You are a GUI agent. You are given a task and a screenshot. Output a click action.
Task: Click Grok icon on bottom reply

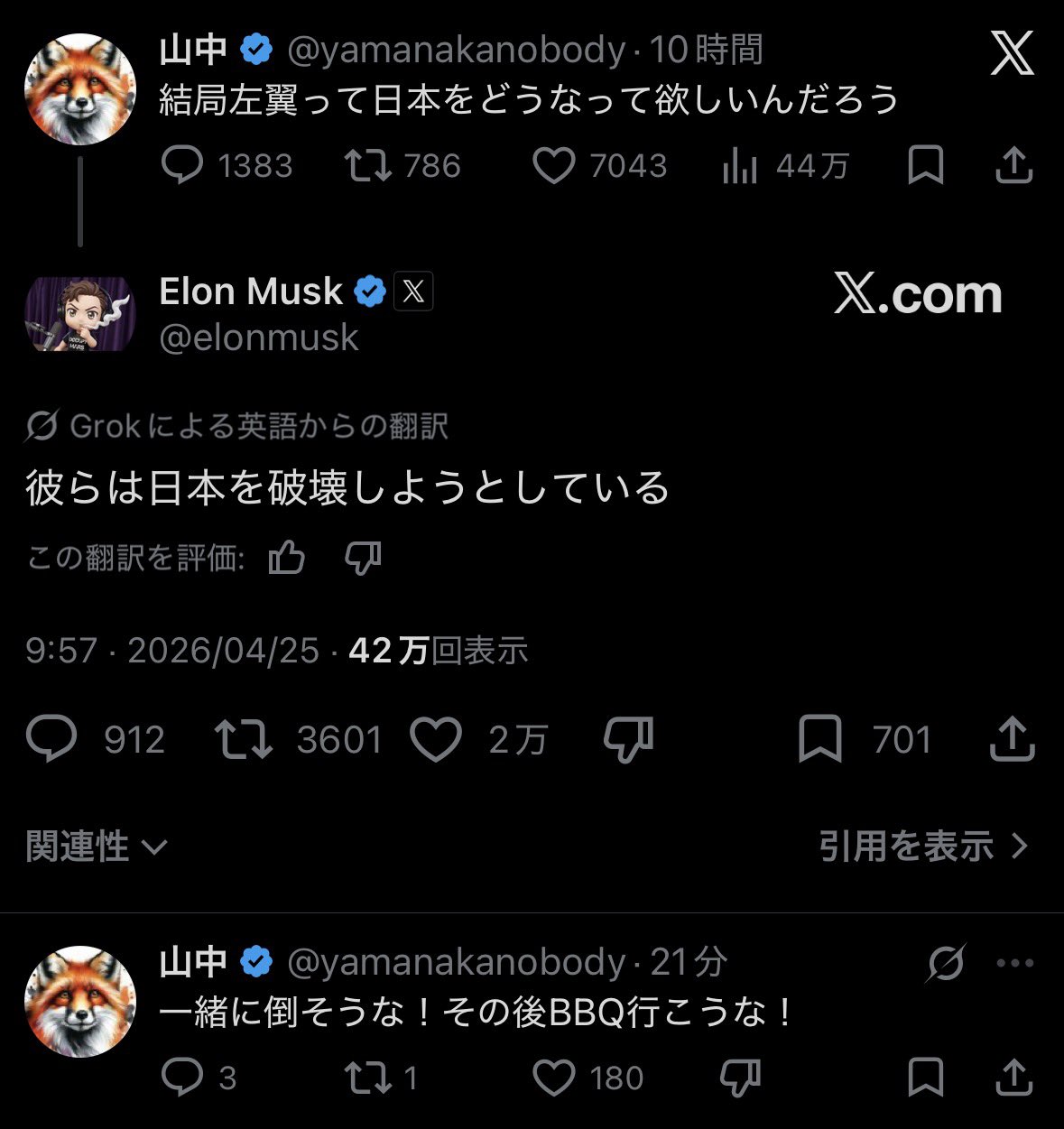coord(946,963)
